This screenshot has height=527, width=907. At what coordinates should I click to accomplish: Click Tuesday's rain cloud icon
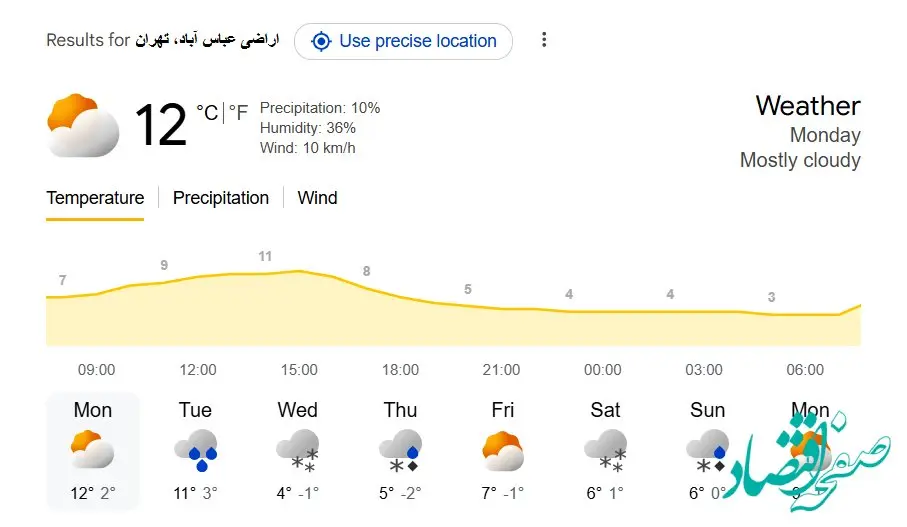195,451
